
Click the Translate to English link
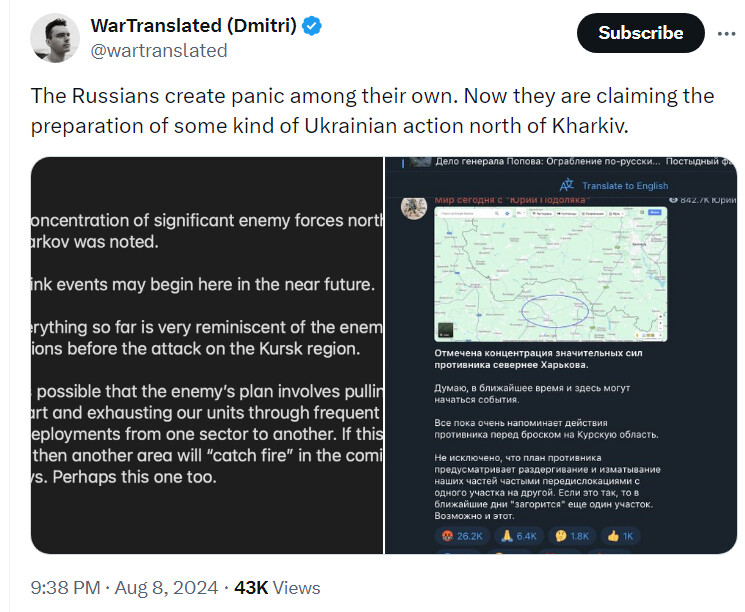pyautogui.click(x=625, y=185)
